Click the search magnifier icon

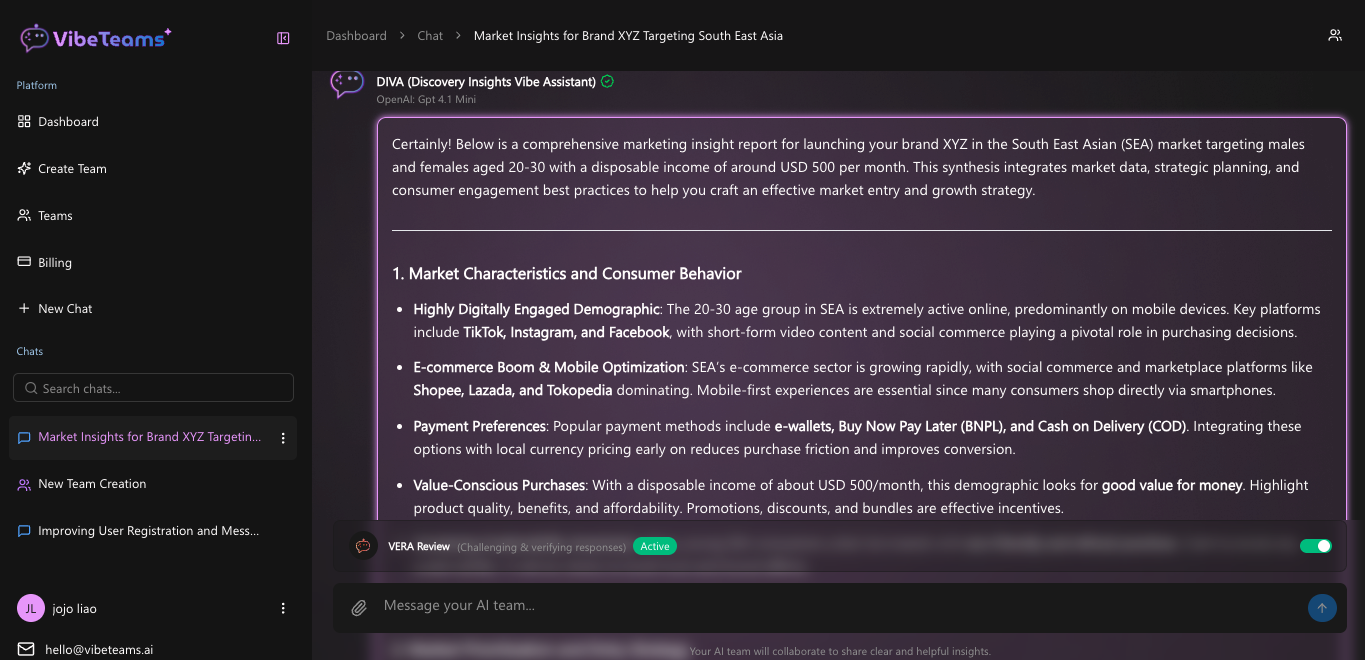pyautogui.click(x=30, y=388)
